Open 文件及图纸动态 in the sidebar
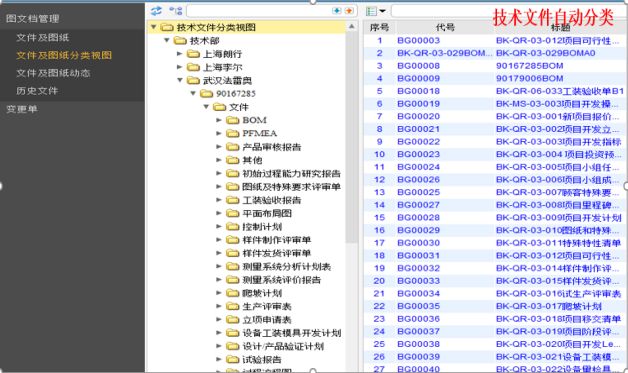This screenshot has height=373, width=628. (53, 73)
